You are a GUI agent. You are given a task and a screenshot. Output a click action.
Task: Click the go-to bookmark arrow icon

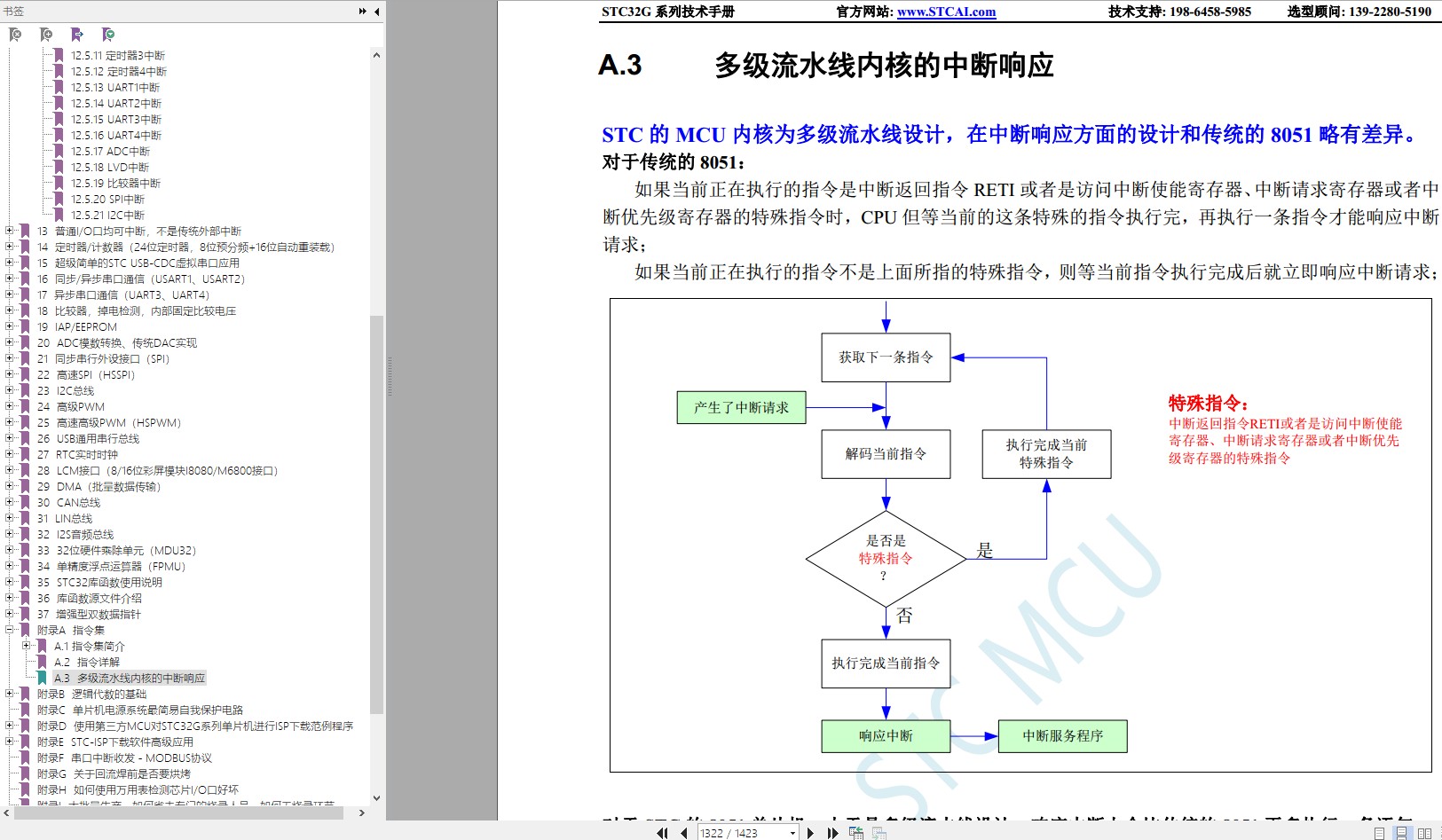pos(77,35)
